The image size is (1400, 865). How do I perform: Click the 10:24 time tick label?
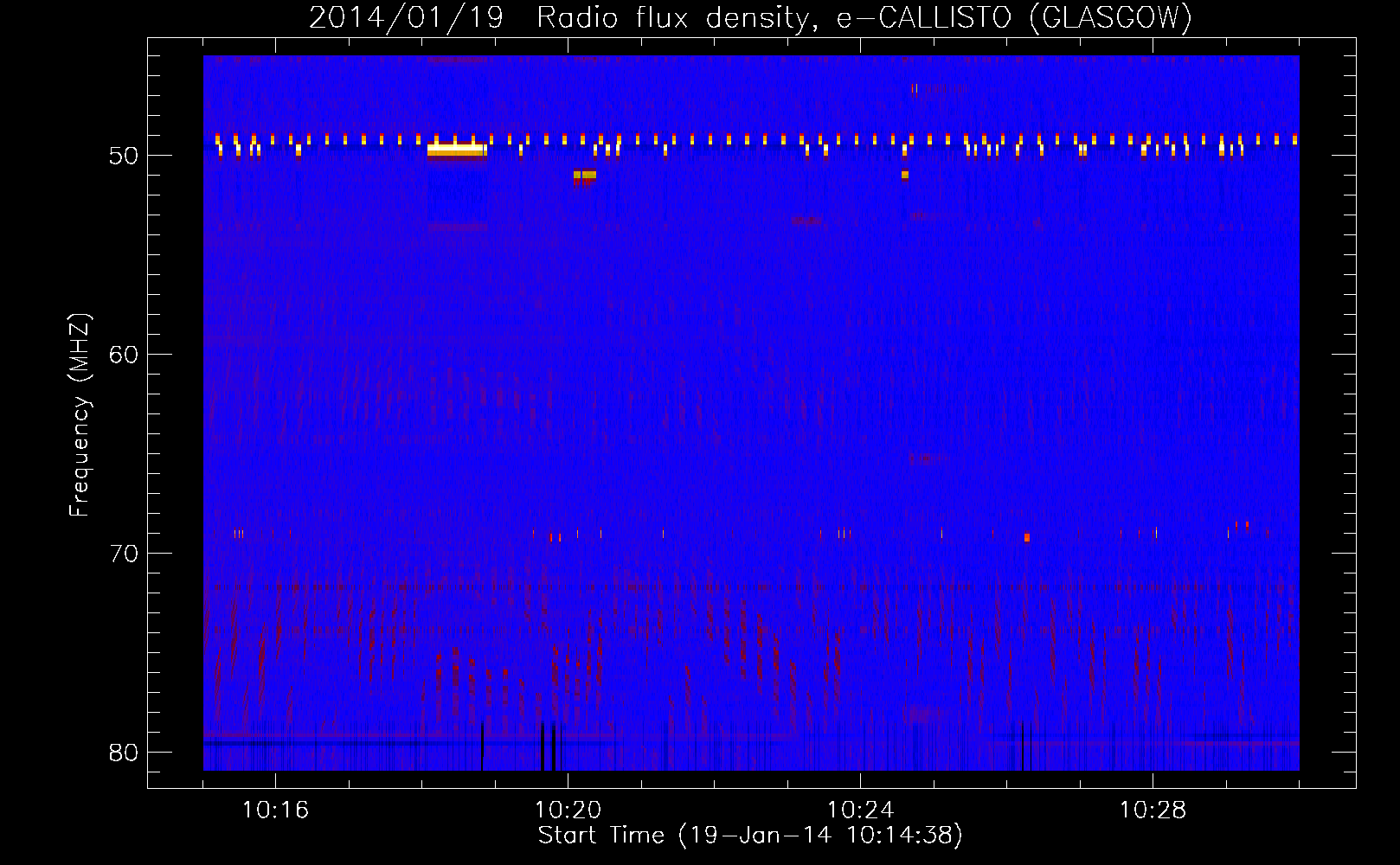(860, 811)
